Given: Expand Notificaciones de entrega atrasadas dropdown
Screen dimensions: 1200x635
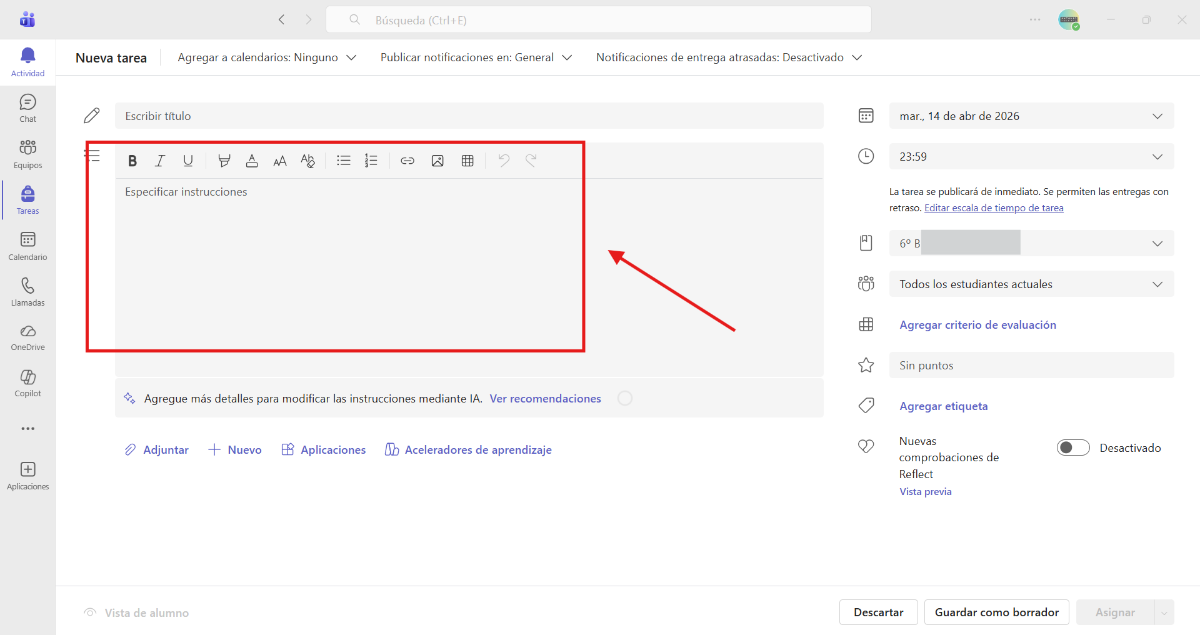Looking at the screenshot, I should click(729, 58).
